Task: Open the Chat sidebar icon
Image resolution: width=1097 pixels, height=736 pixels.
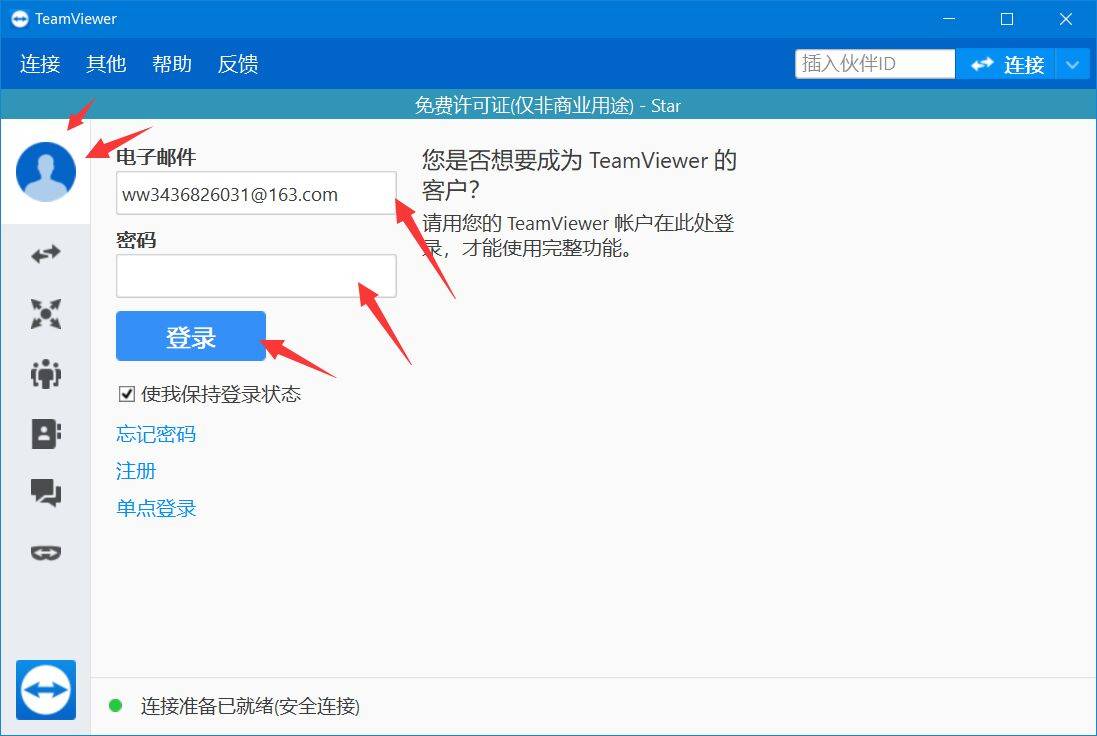Action: point(46,493)
